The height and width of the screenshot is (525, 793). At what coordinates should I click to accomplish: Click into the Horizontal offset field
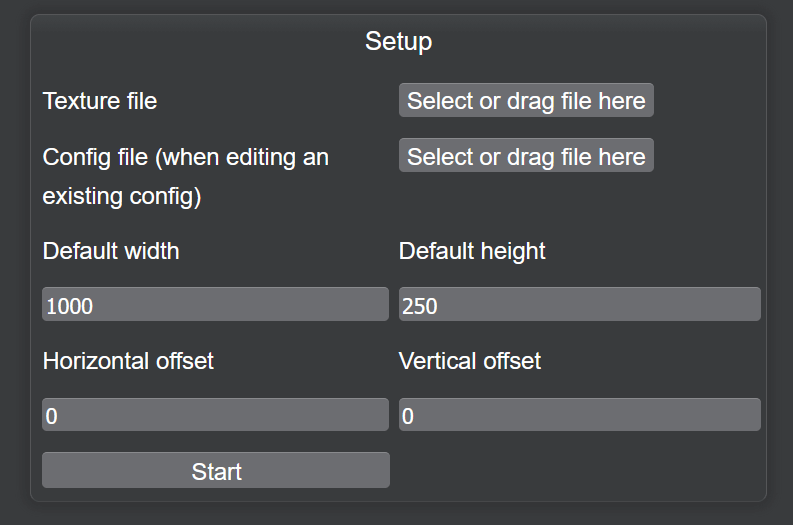click(x=215, y=415)
